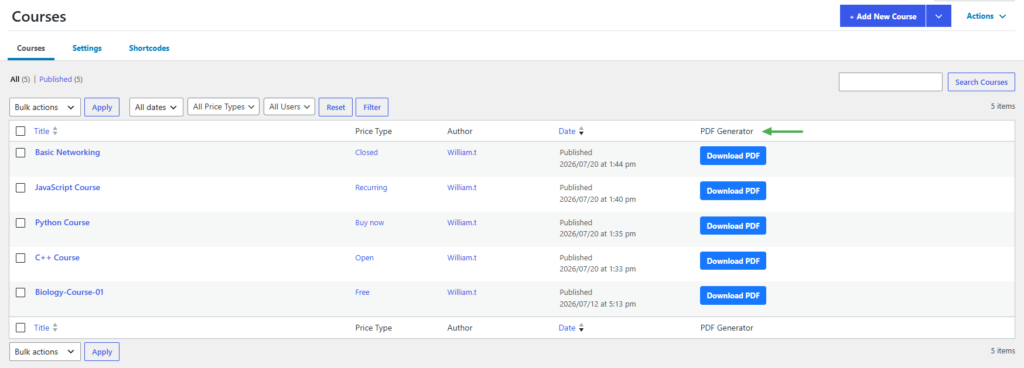Image resolution: width=1024 pixels, height=368 pixels.
Task: Open the JavaScript Course title link
Action: coord(67,187)
